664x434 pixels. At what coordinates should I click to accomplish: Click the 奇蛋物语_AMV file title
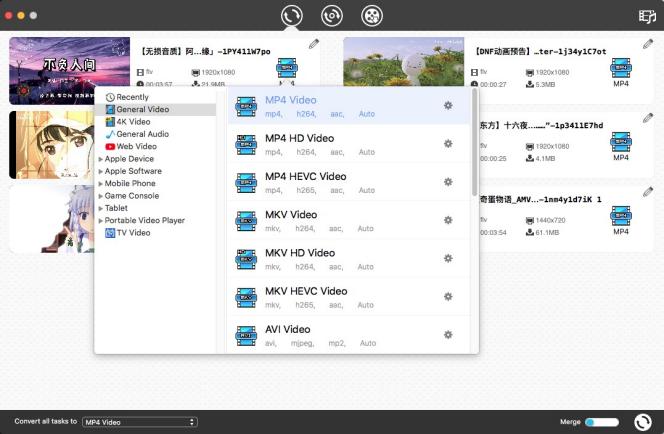540,199
